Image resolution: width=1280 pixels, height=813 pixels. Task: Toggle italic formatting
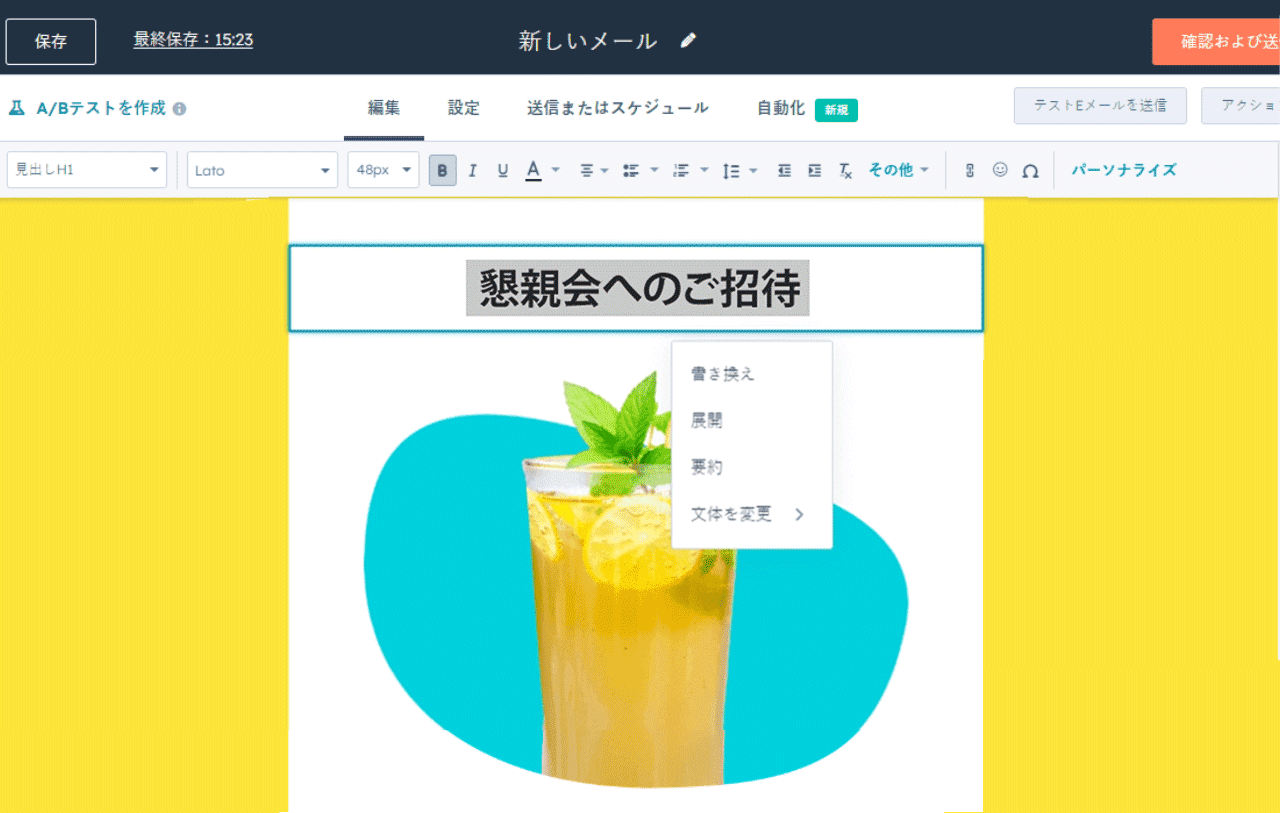(x=473, y=171)
